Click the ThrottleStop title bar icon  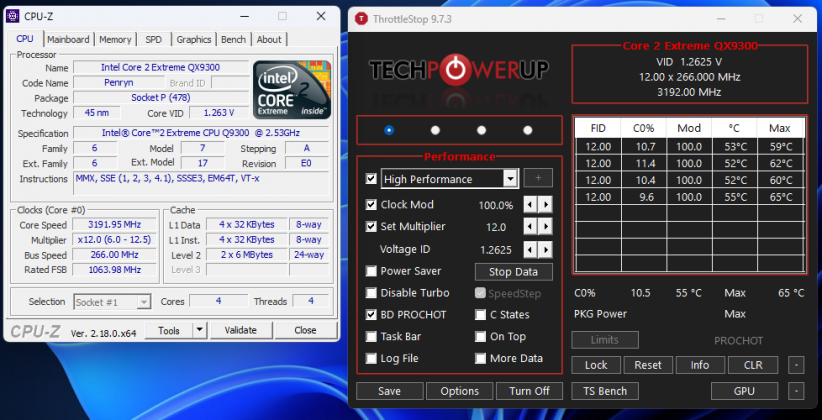(361, 18)
